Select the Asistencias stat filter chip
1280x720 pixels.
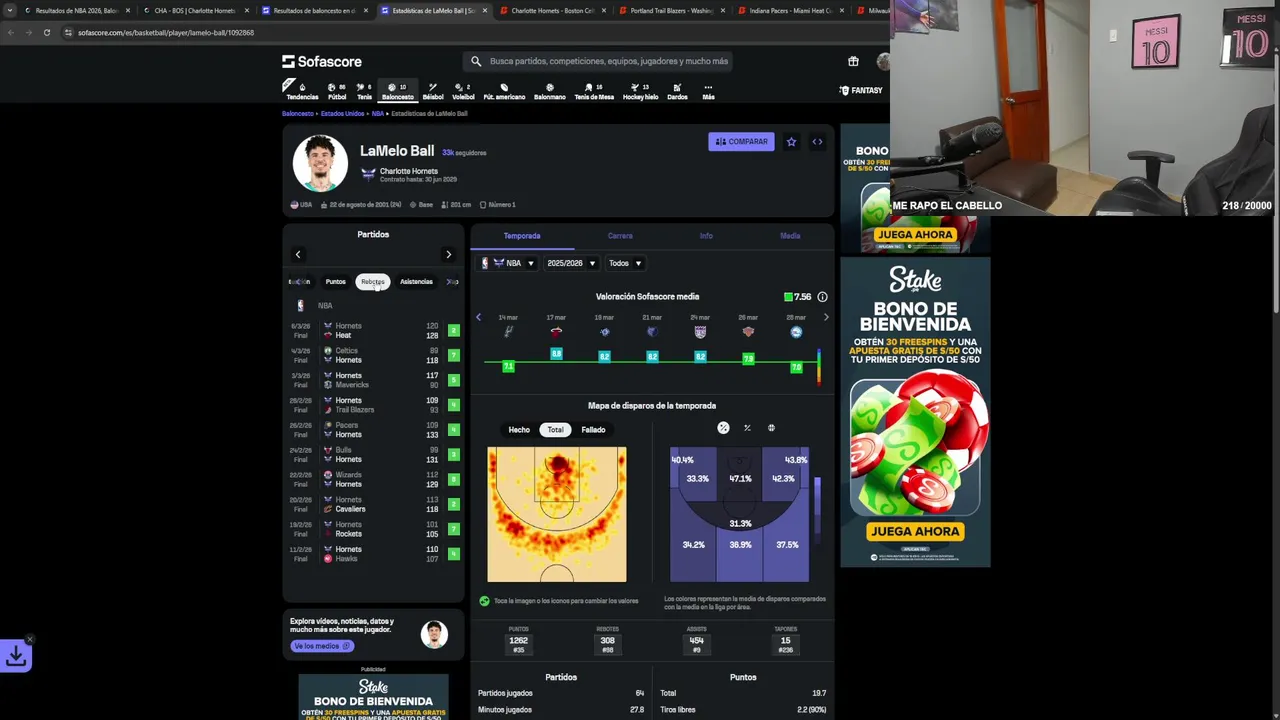click(416, 282)
